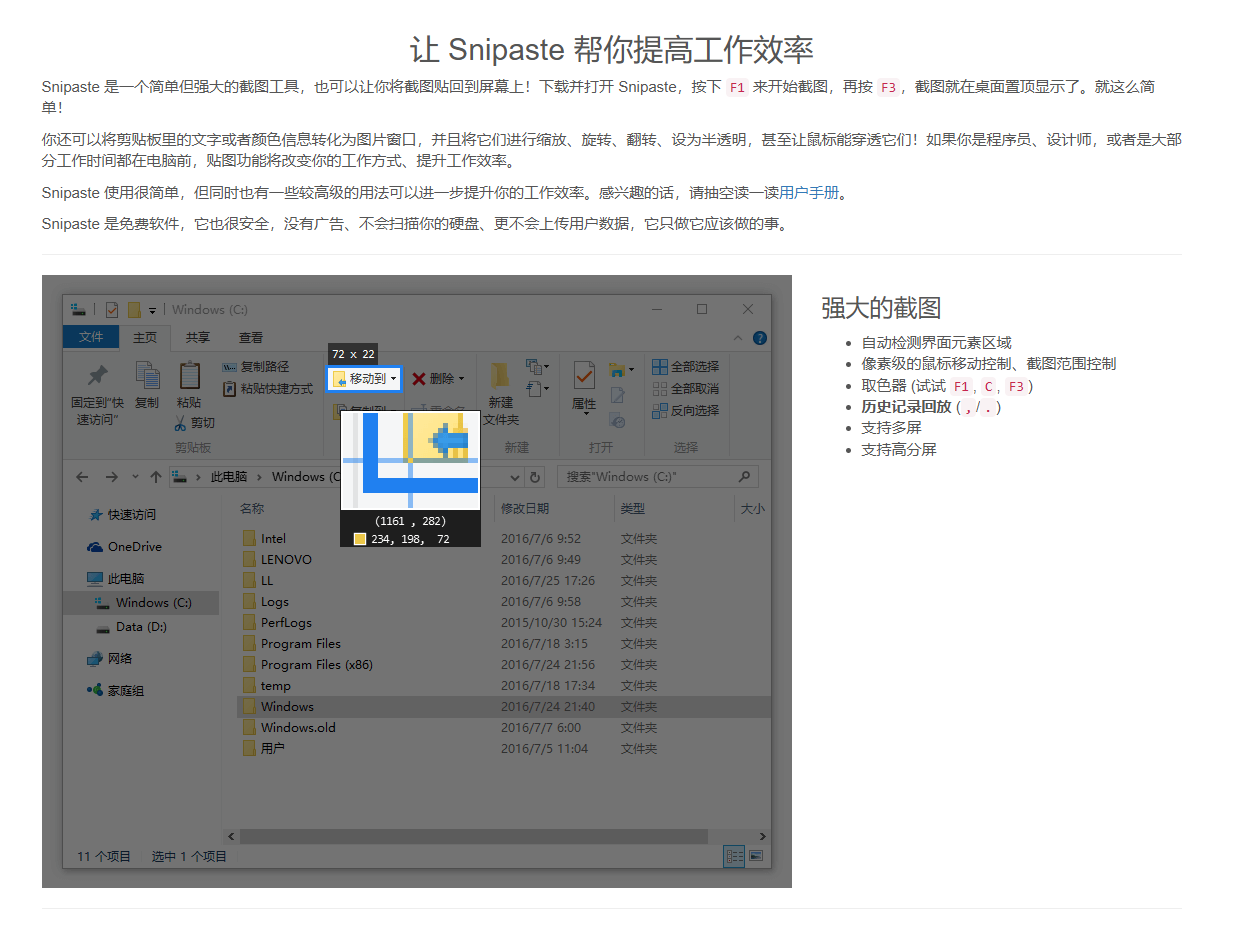Click the yellow color swatch in Snipaste magnifier

click(360, 539)
